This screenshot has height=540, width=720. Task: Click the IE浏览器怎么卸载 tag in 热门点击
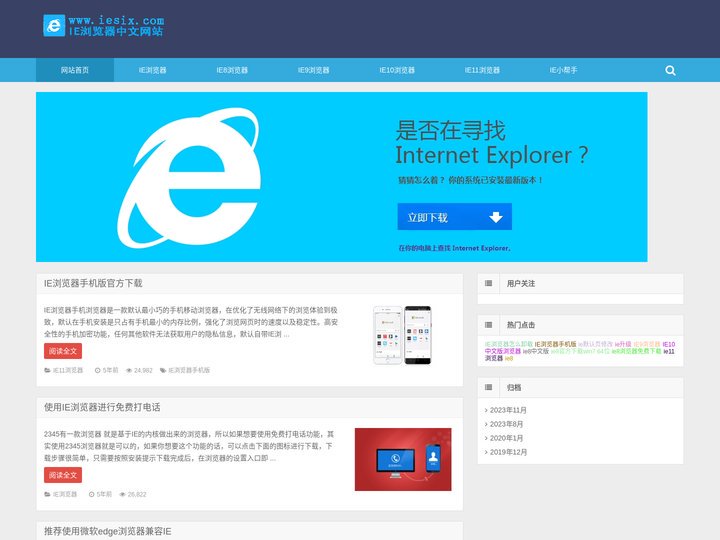[509, 344]
